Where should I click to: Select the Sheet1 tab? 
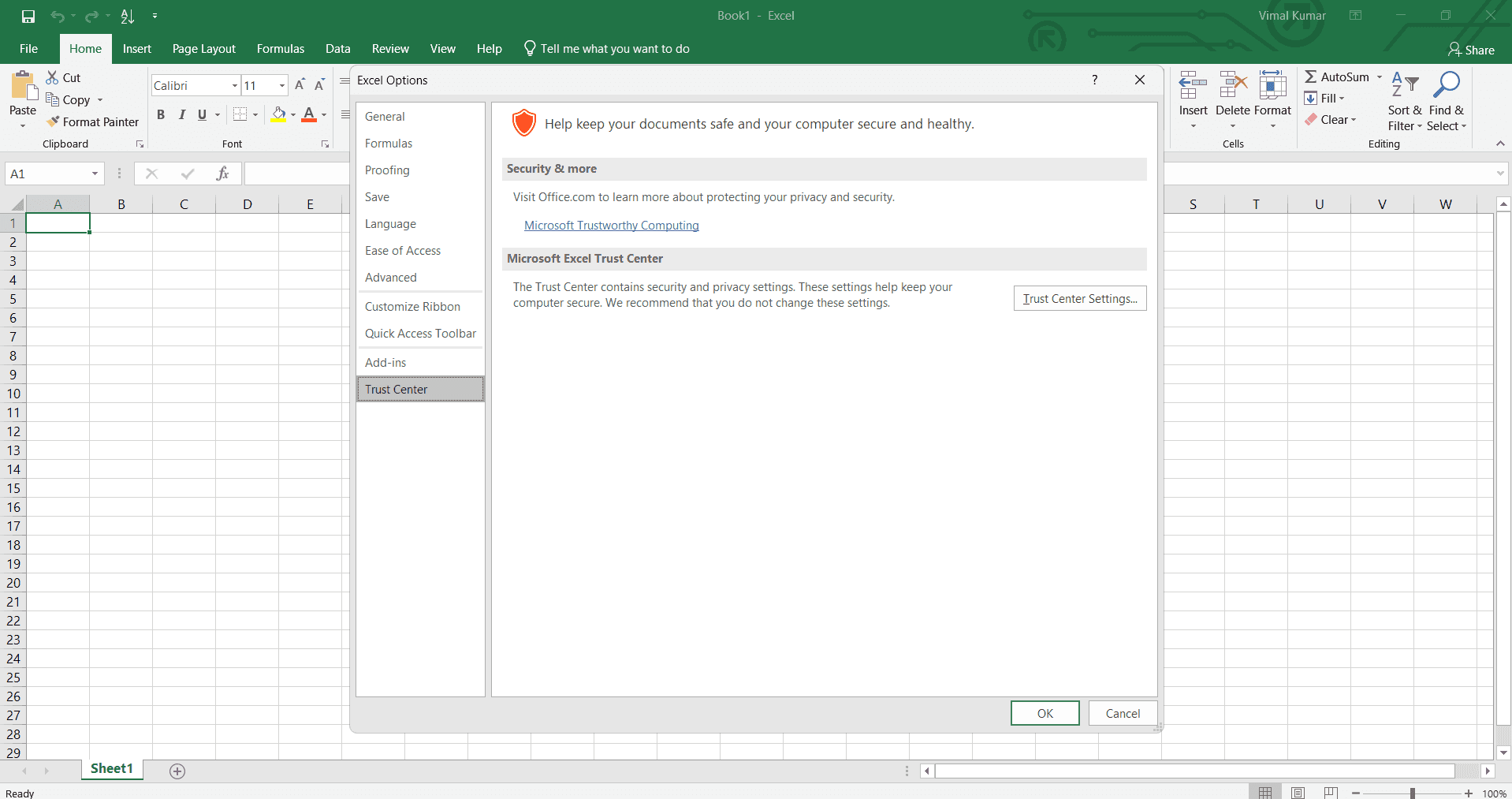point(111,768)
